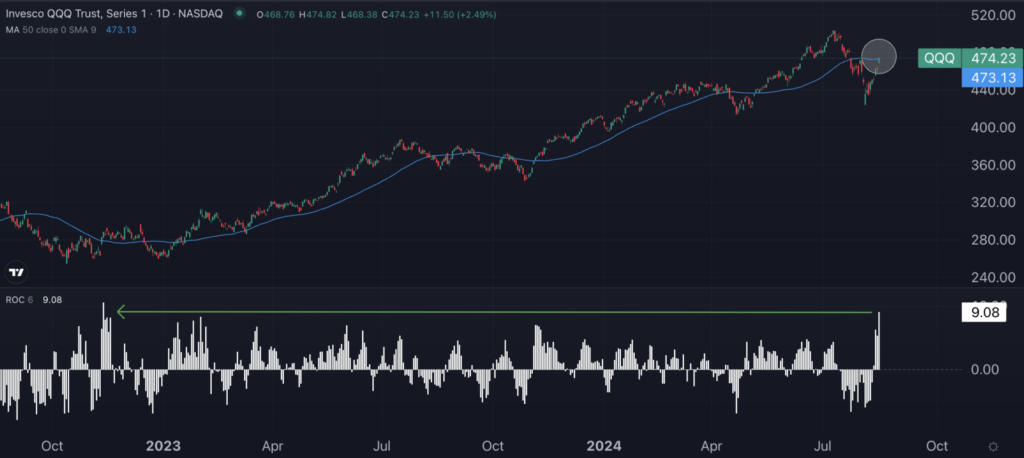Select the gray circle highlight annotation
This screenshot has height=458, width=1024.
[x=878, y=57]
